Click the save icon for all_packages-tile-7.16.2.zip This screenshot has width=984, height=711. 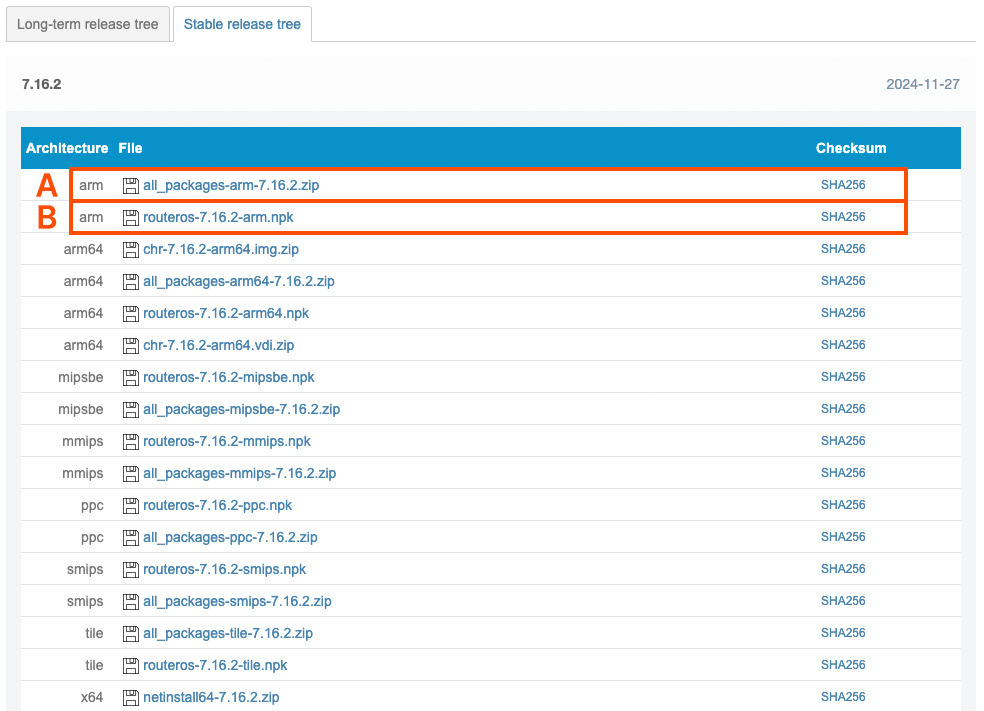tap(131, 634)
